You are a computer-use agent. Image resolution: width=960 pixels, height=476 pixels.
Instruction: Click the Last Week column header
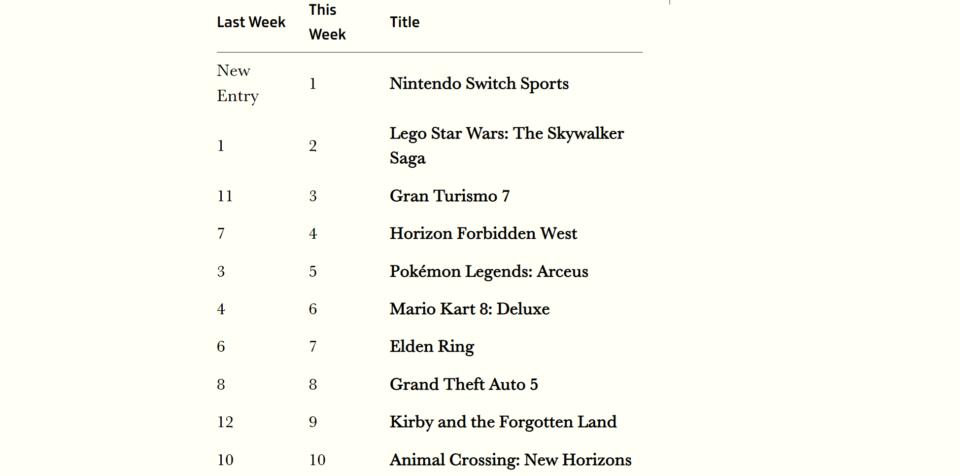251,22
